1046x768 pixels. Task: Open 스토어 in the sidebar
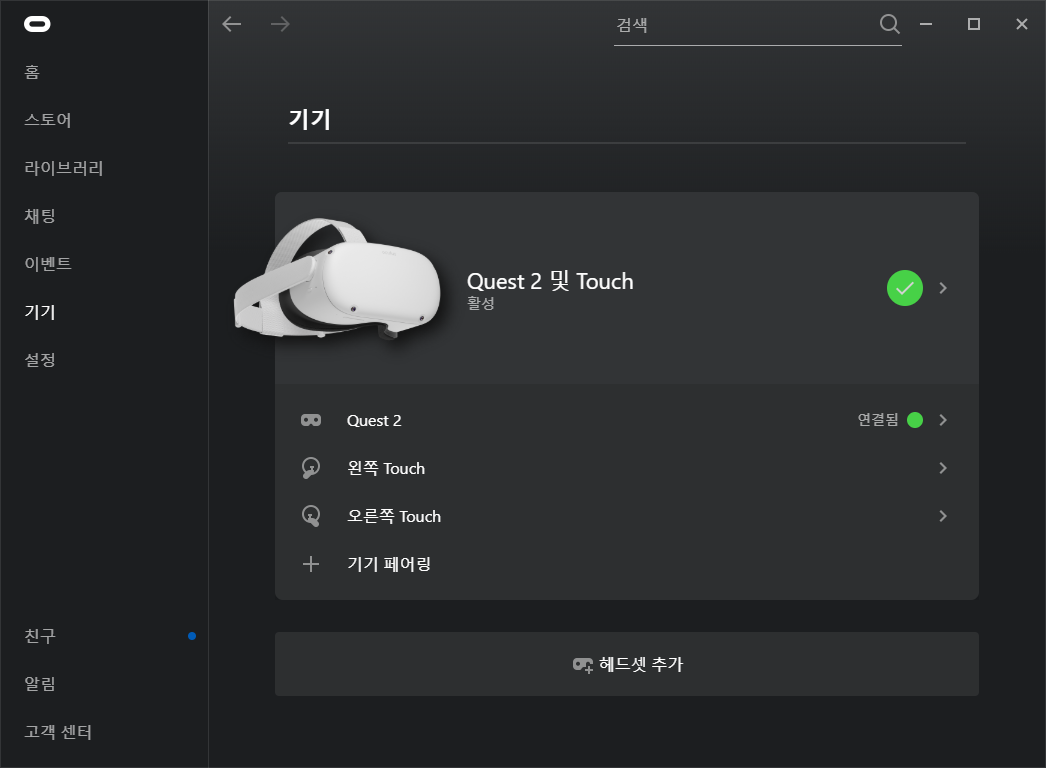pos(48,119)
